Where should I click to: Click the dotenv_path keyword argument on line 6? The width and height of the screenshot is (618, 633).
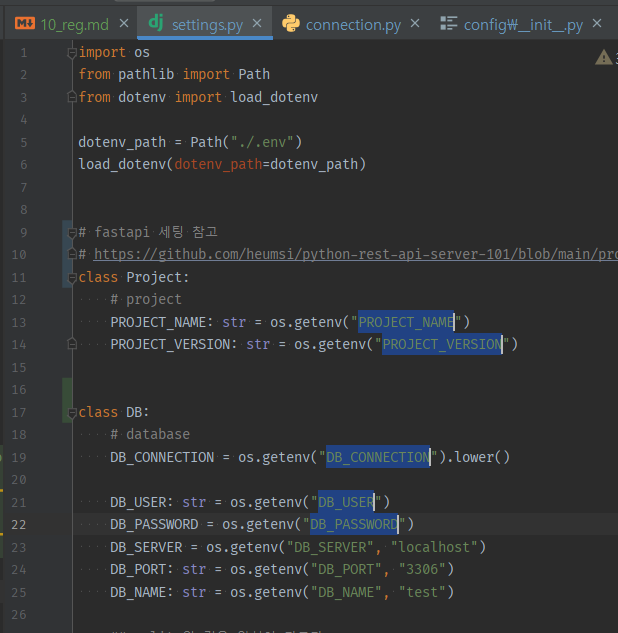click(x=218, y=164)
